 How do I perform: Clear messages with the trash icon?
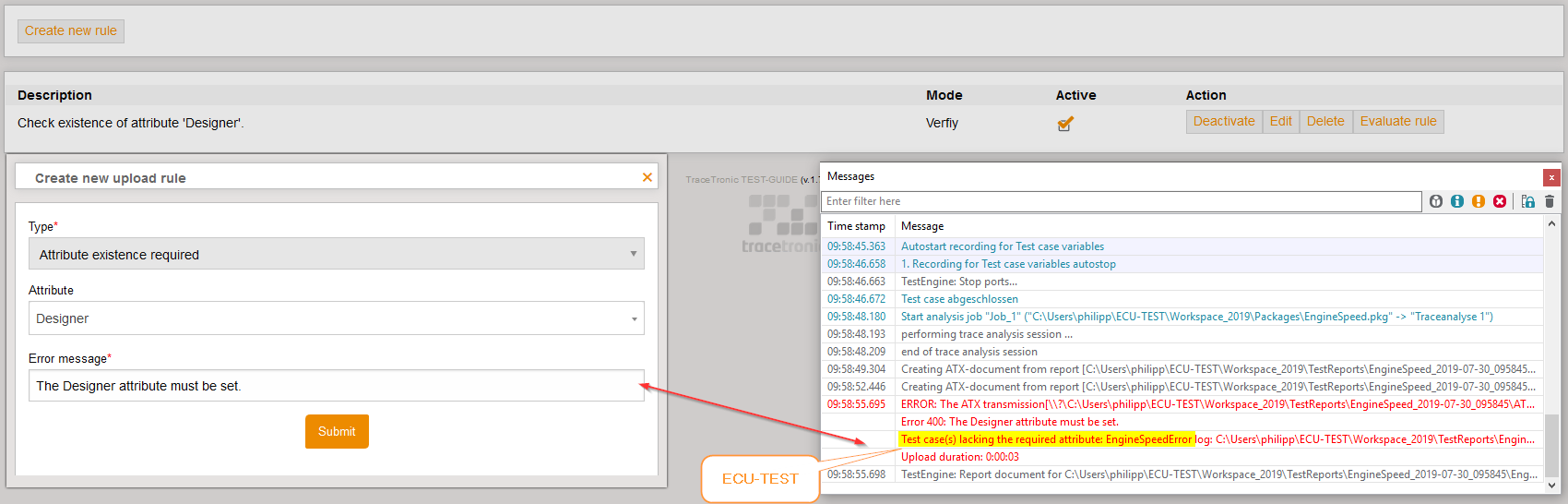click(x=1550, y=201)
